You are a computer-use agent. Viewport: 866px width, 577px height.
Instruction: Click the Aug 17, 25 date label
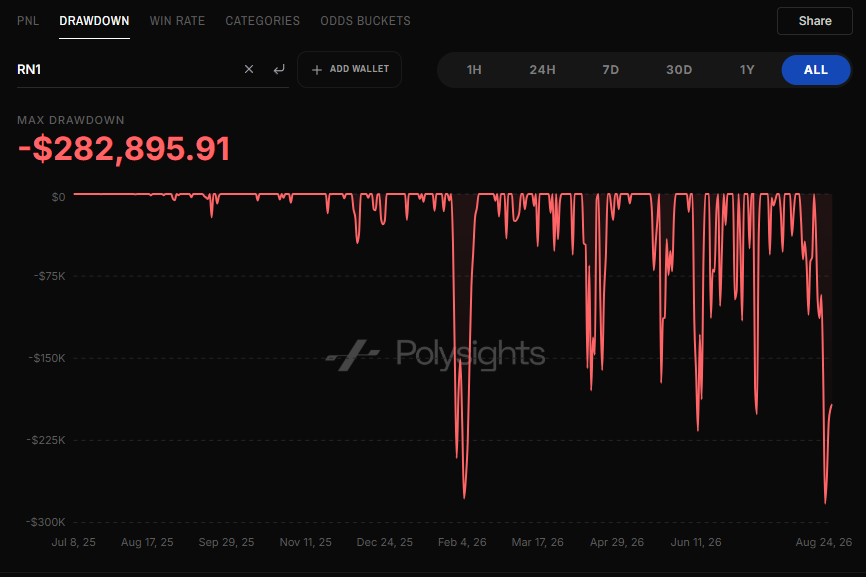(x=147, y=542)
